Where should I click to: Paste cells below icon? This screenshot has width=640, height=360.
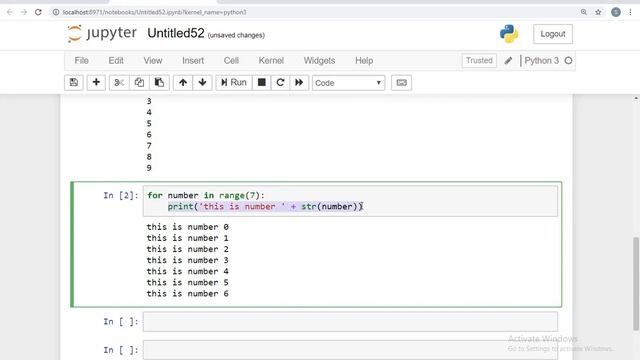click(x=159, y=82)
